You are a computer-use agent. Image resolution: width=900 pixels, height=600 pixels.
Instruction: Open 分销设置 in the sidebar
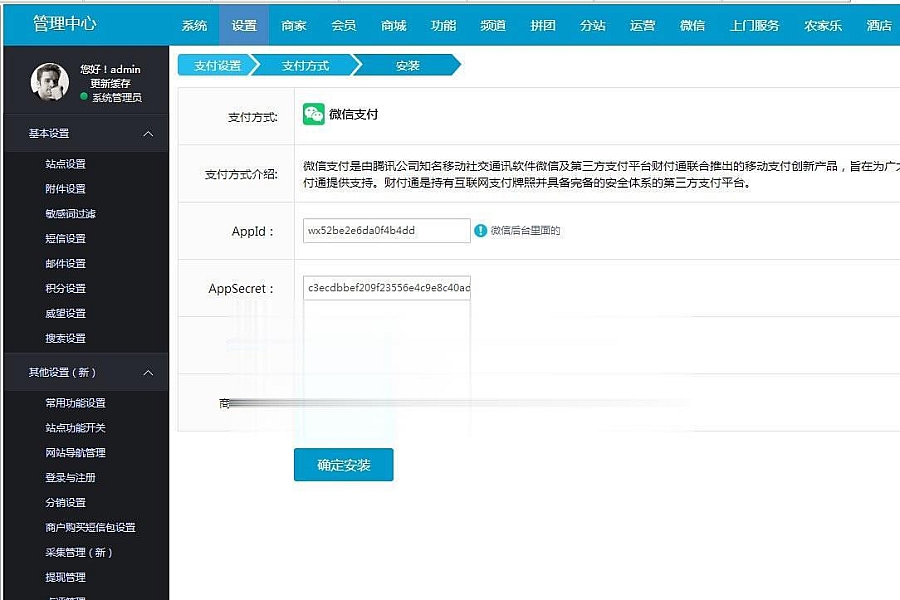point(65,502)
